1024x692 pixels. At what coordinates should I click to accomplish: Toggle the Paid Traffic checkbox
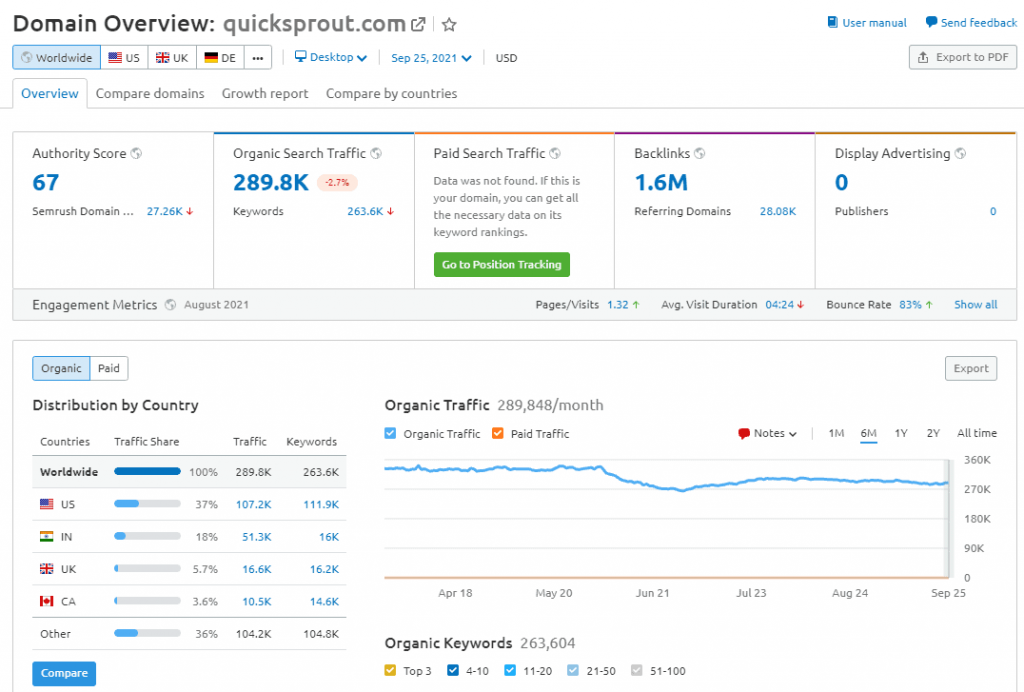click(498, 433)
